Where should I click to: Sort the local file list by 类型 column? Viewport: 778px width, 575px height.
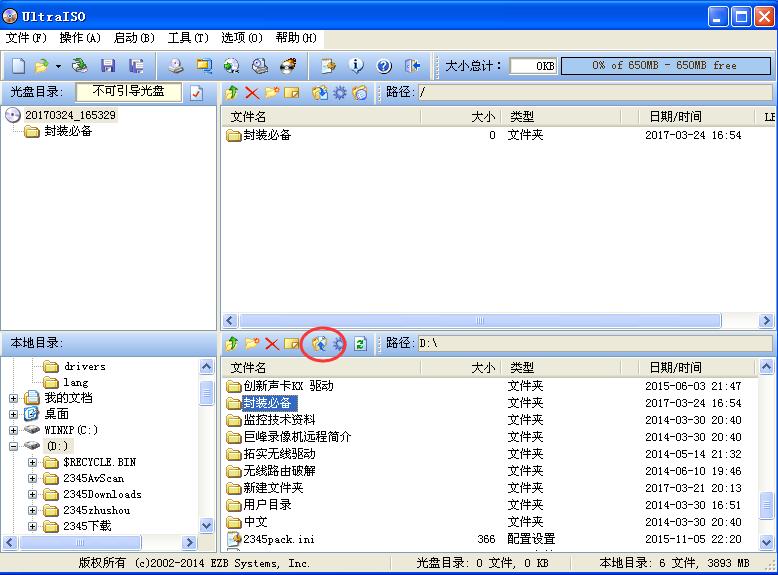click(561, 368)
